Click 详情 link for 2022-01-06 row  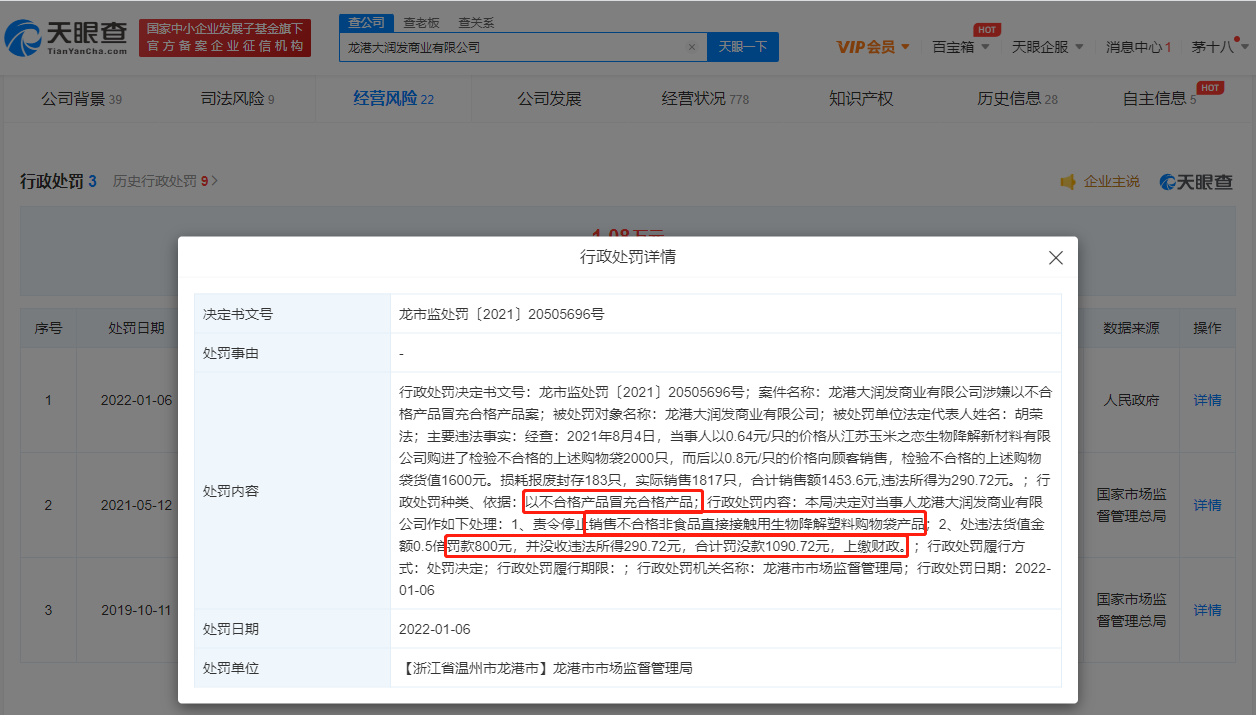tap(1207, 400)
